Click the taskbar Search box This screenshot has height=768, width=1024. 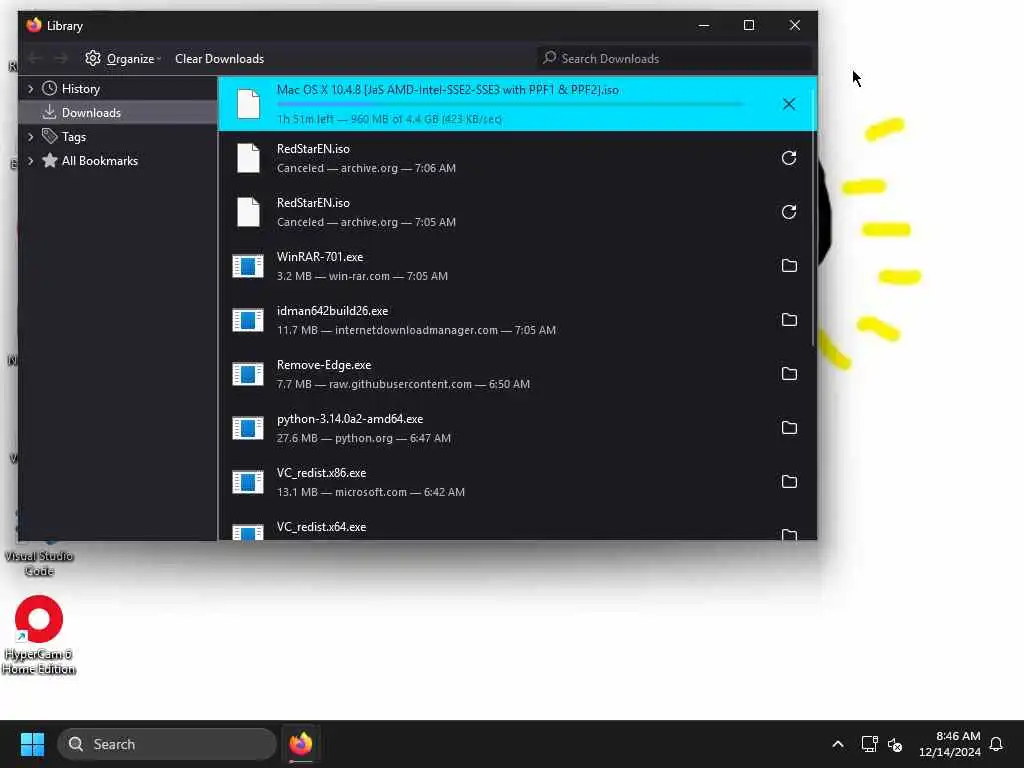(167, 744)
